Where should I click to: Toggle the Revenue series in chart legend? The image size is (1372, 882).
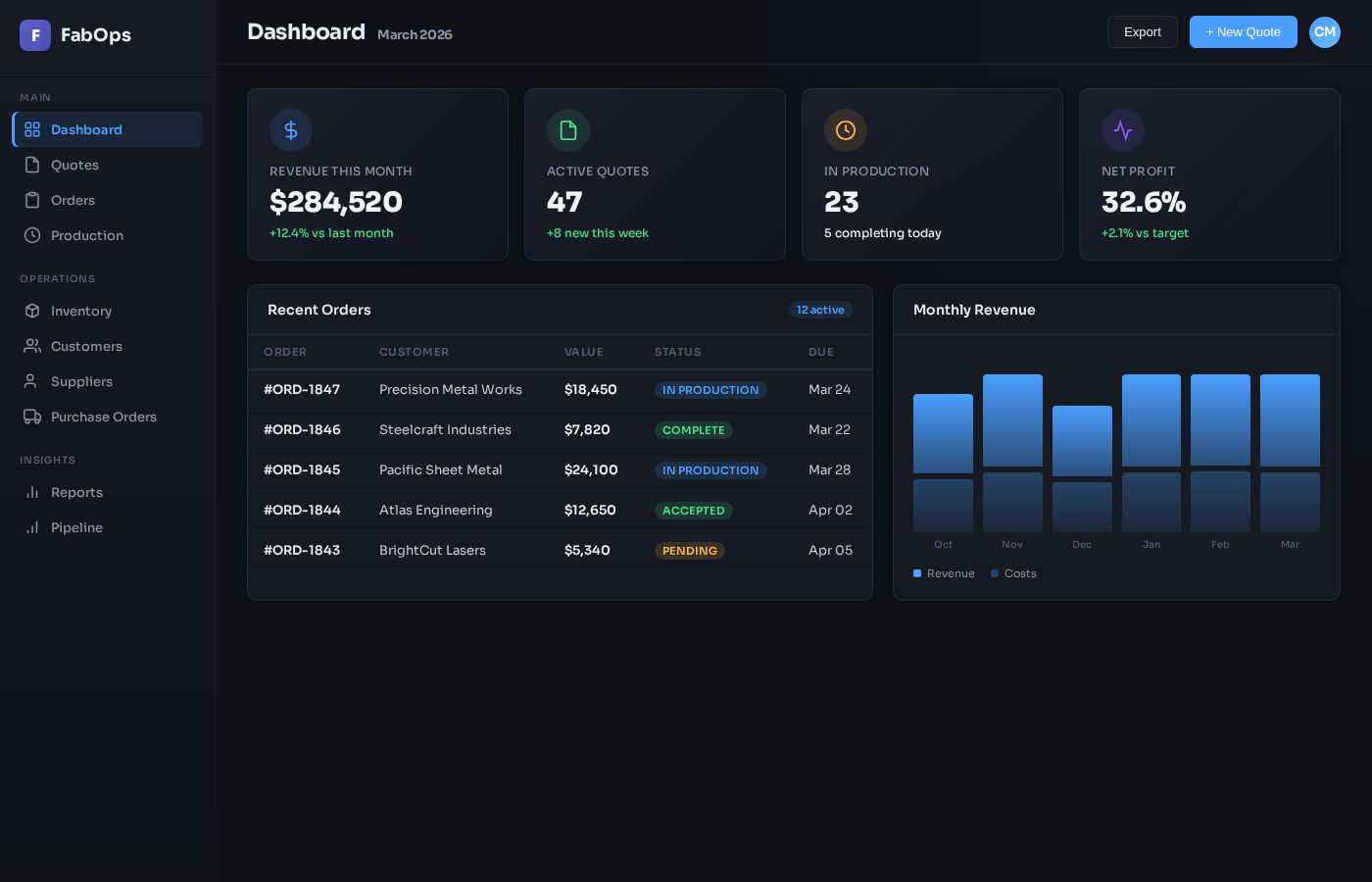[x=944, y=573]
